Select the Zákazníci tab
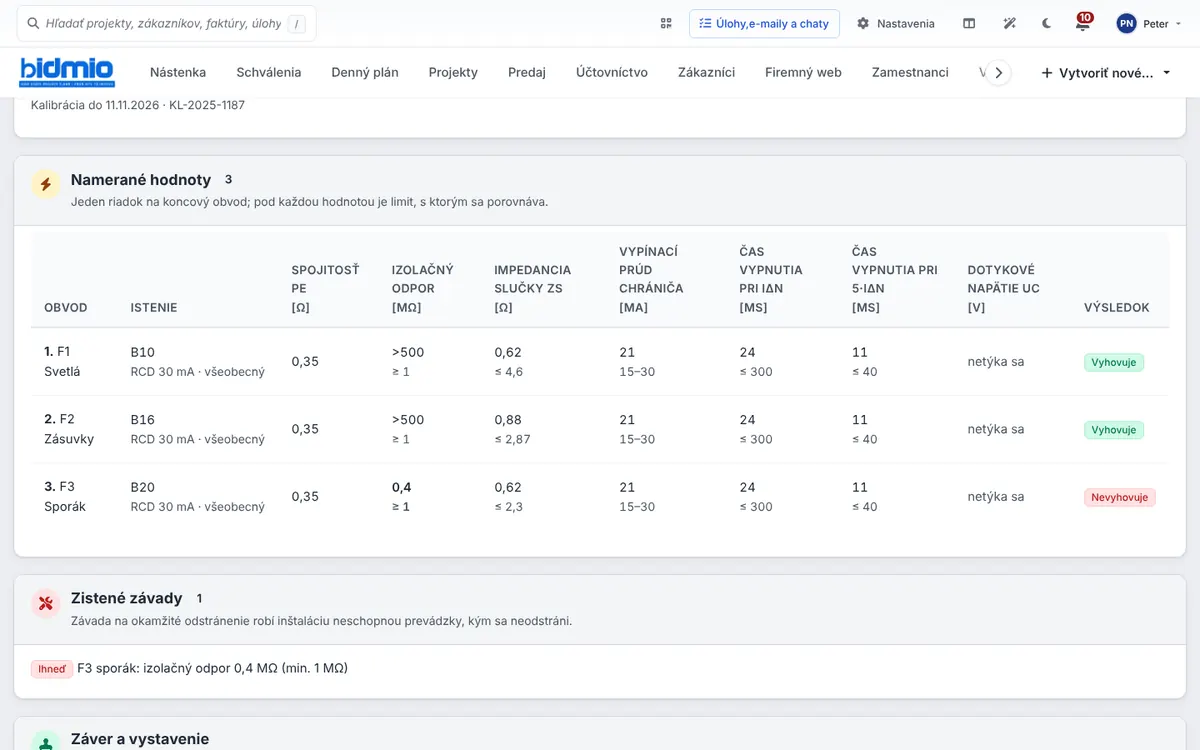The width and height of the screenshot is (1200, 750). [x=706, y=72]
